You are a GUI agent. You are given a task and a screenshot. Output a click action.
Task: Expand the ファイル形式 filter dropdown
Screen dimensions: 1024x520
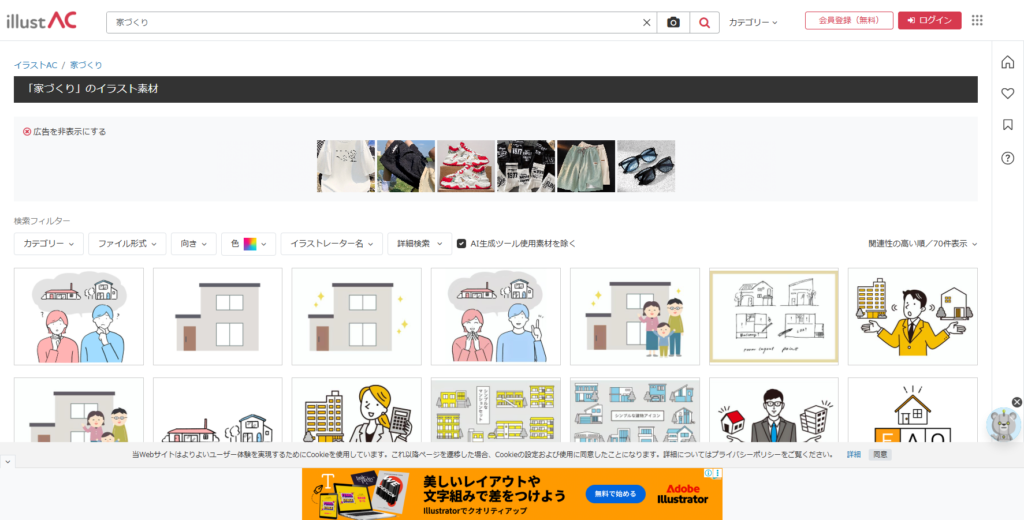pyautogui.click(x=127, y=243)
